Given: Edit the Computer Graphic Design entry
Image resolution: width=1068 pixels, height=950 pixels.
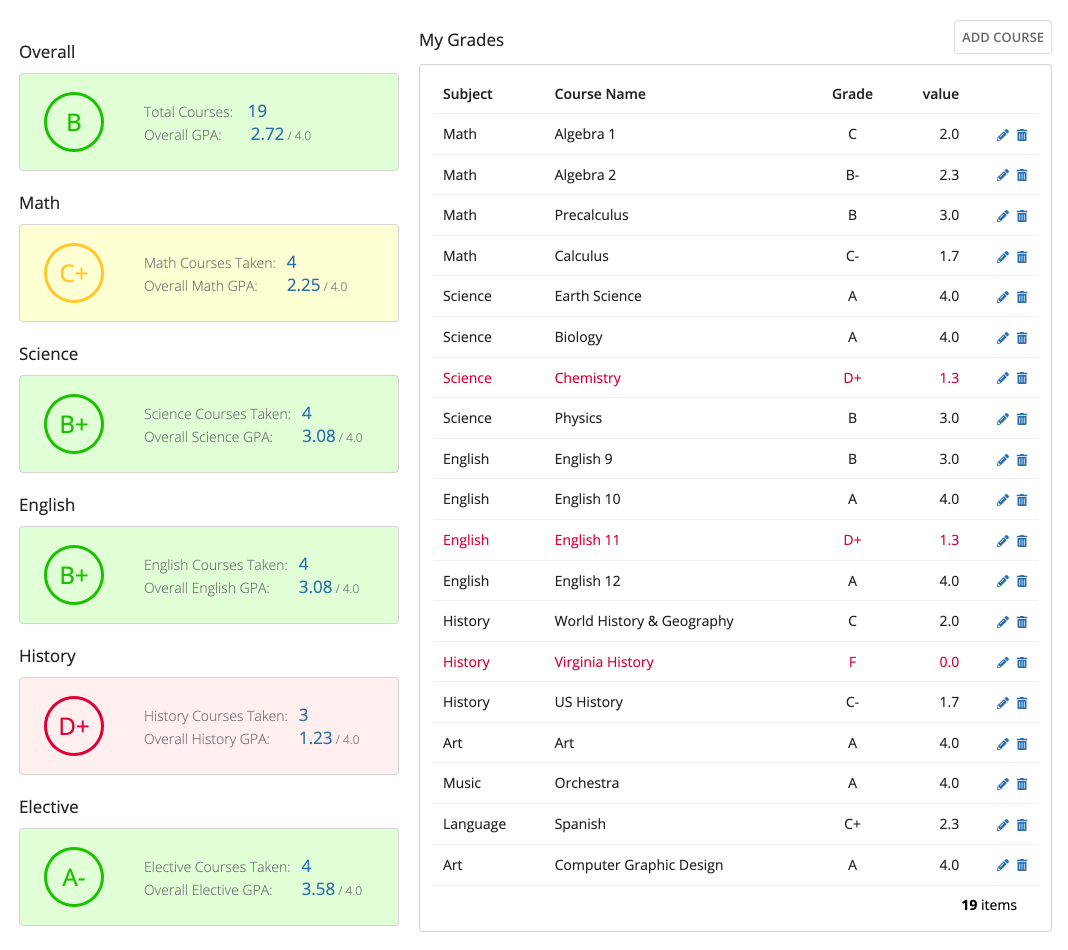Looking at the screenshot, I should point(1002,865).
